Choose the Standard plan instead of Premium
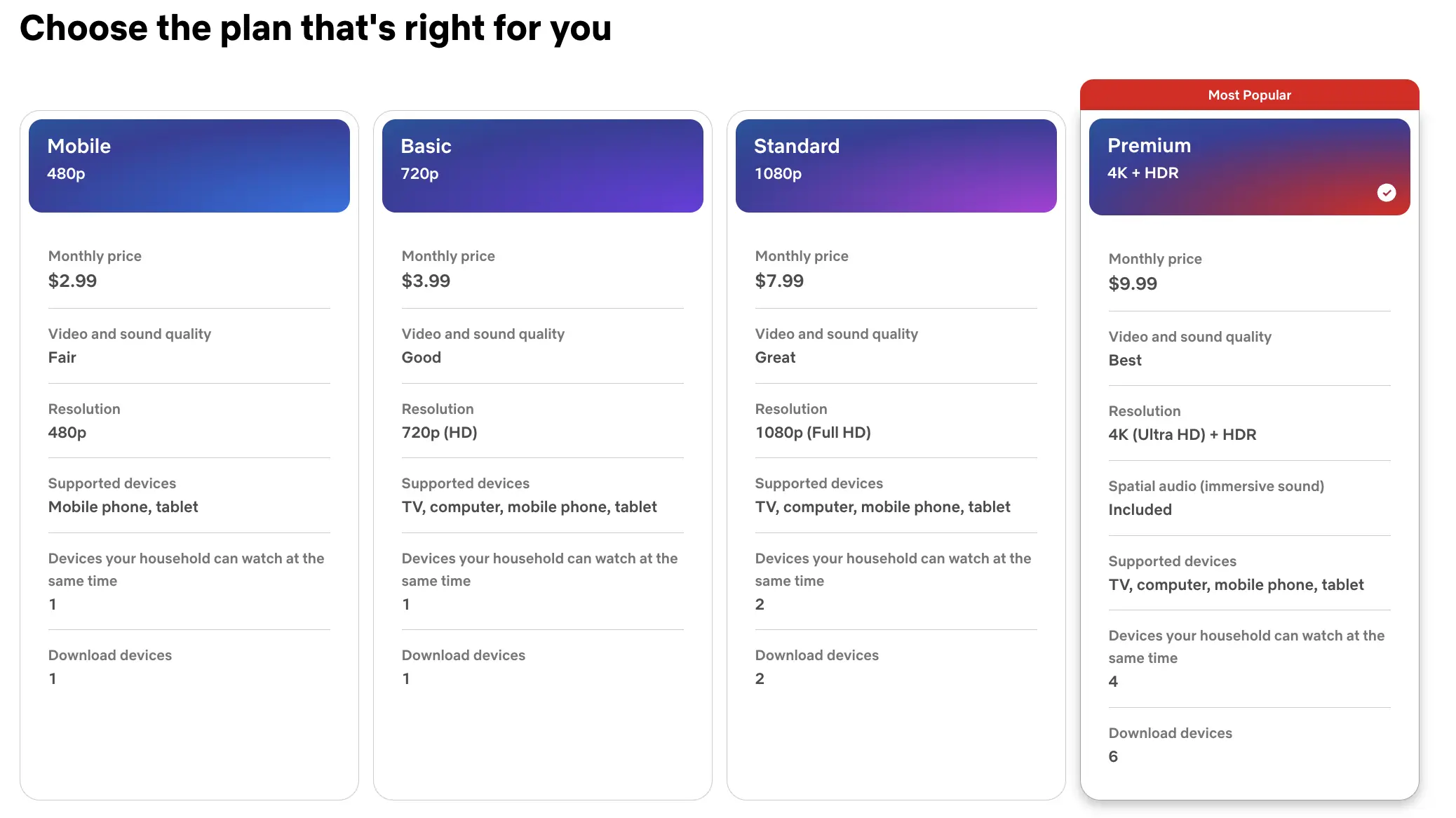The height and width of the screenshot is (818, 1456). click(x=895, y=165)
